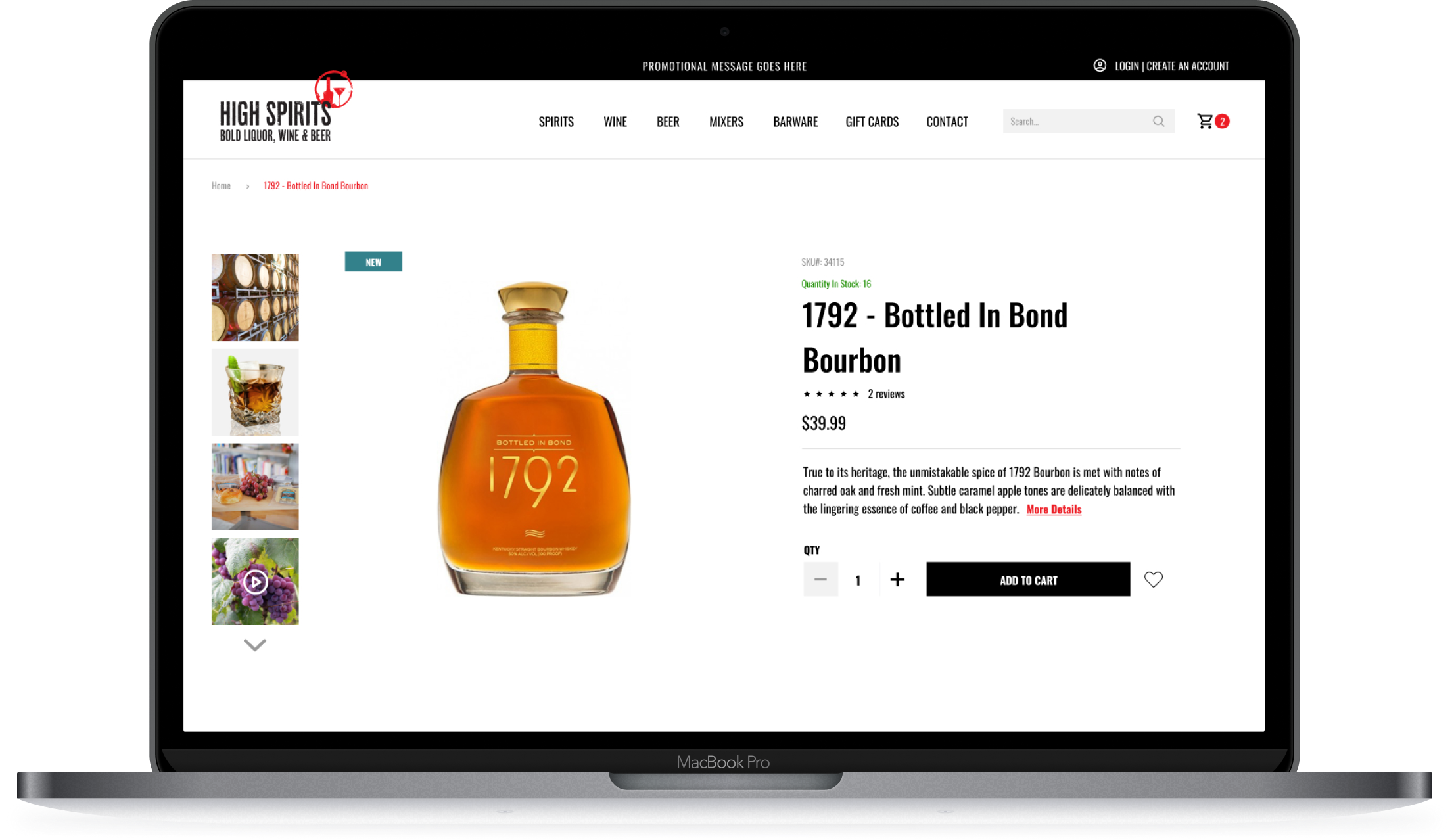This screenshot has width=1454, height=840.
Task: Click inside the Search field
Action: point(1078,122)
